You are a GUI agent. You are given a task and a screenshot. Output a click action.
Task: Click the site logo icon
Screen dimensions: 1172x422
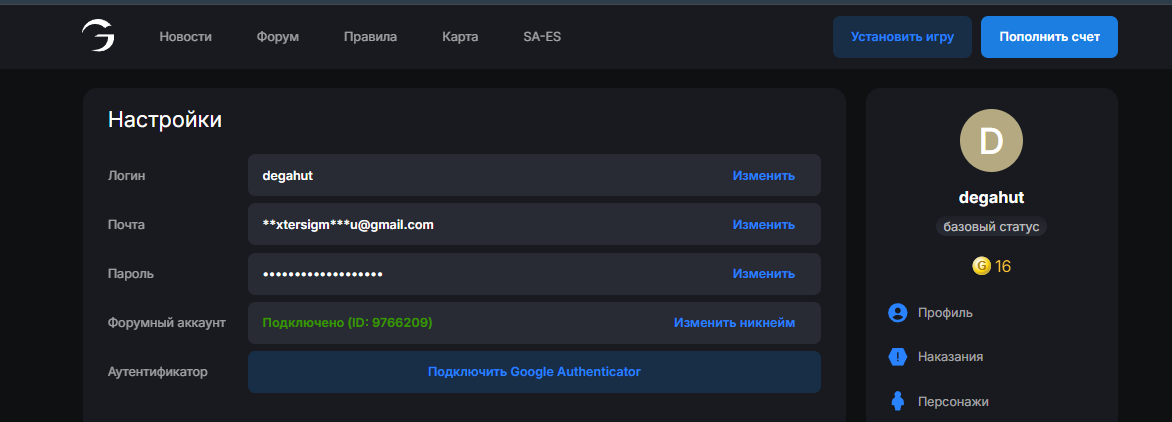(x=98, y=37)
